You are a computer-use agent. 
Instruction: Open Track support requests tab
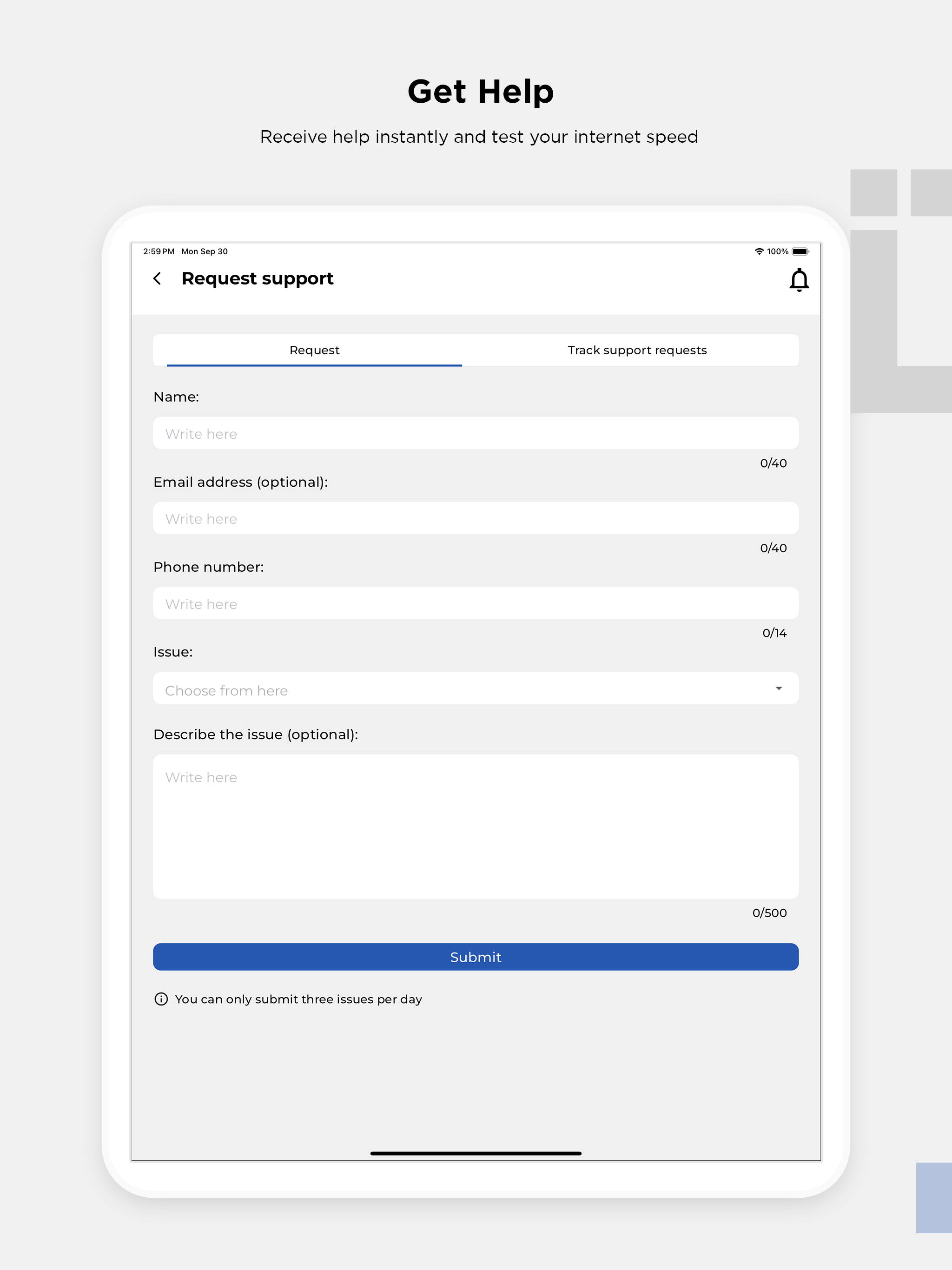click(x=637, y=350)
